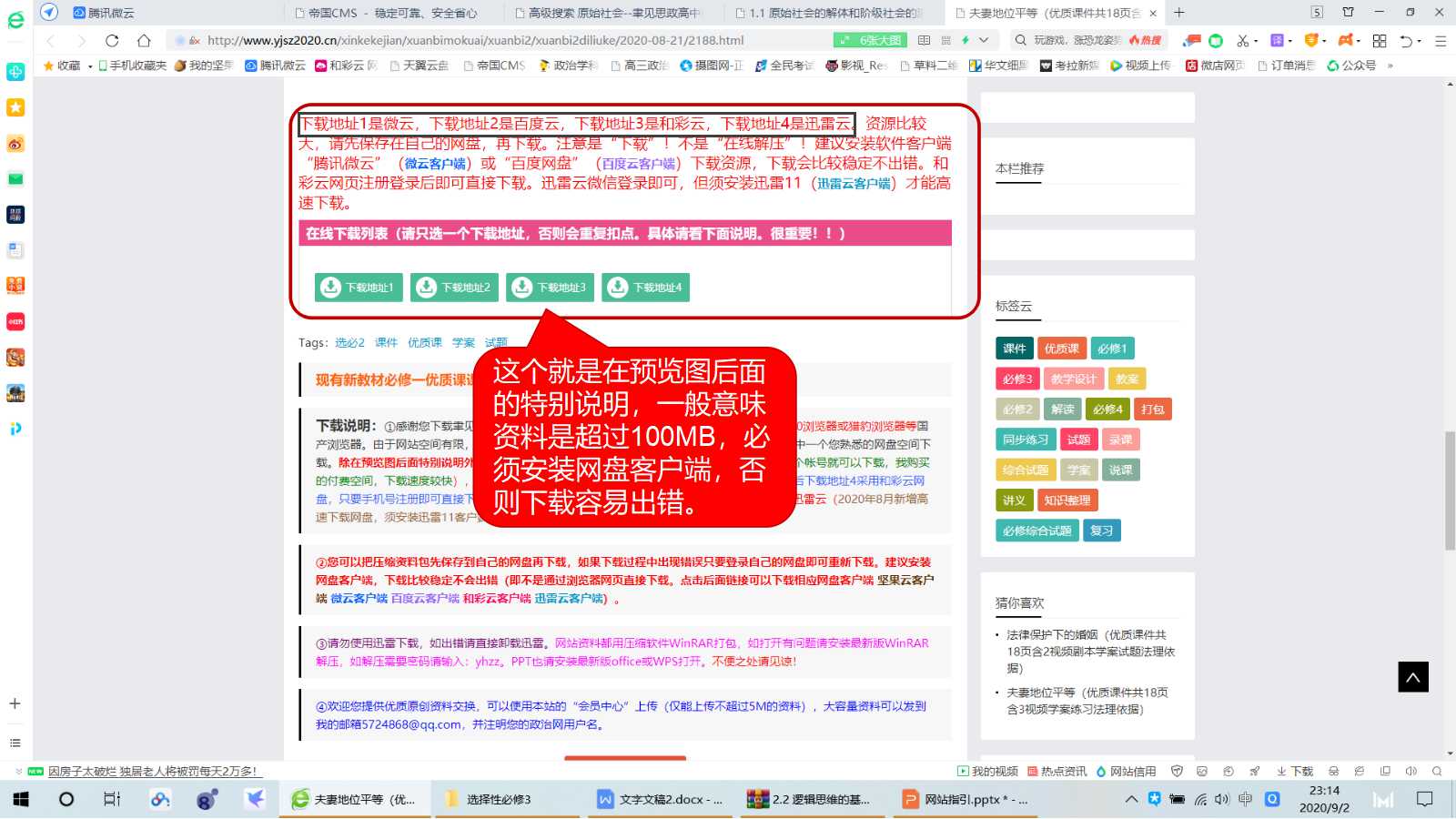Click the page vertical scrollbar thumb
Viewport: 1456px width, 819px height.
(x=1450, y=491)
